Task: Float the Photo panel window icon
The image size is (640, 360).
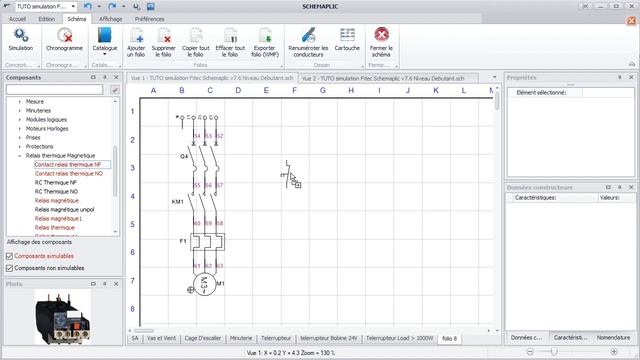Action: [93, 284]
